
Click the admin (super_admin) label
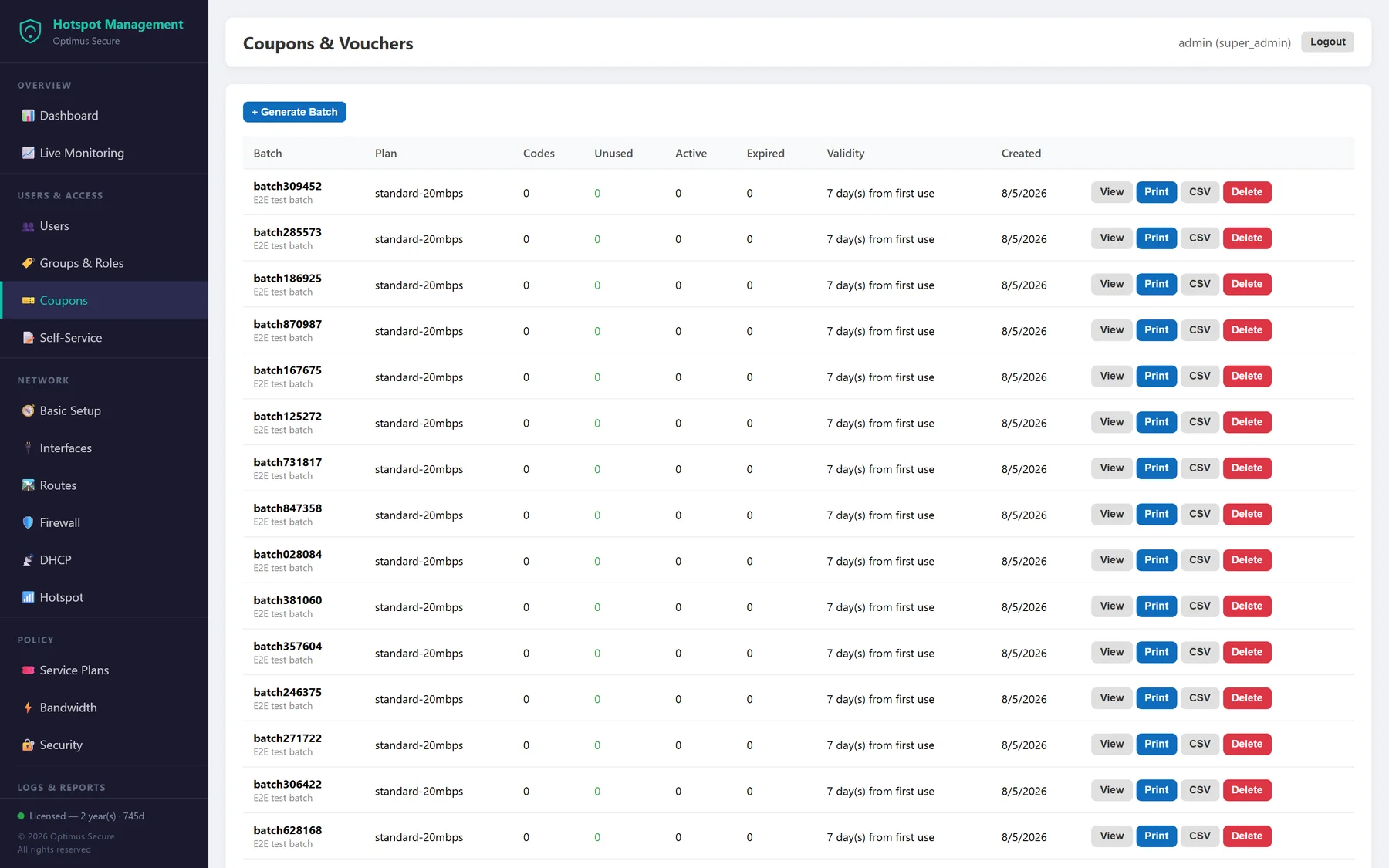[x=1234, y=42]
